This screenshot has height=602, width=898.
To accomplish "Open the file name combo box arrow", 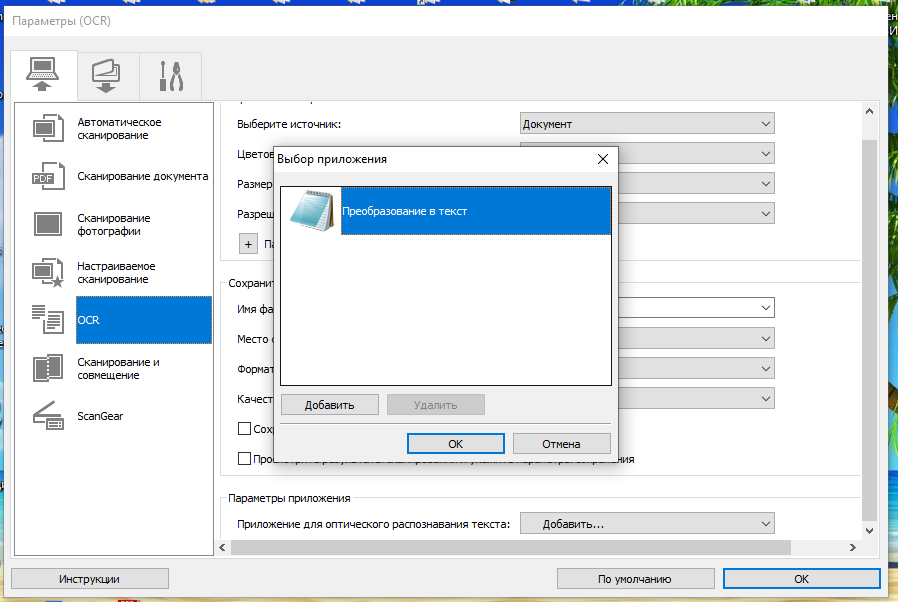I will pos(766,308).
